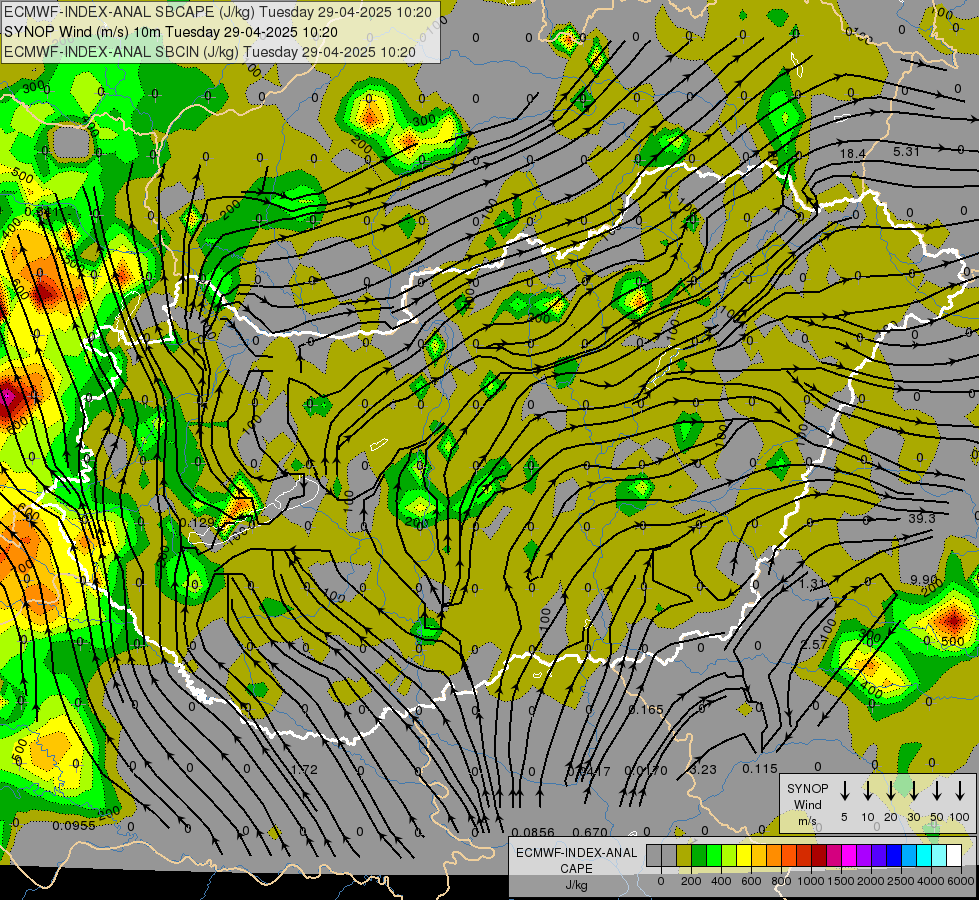
Task: Click the 5 m/s wind arrow in SYNOP legend
Action: coord(844,790)
